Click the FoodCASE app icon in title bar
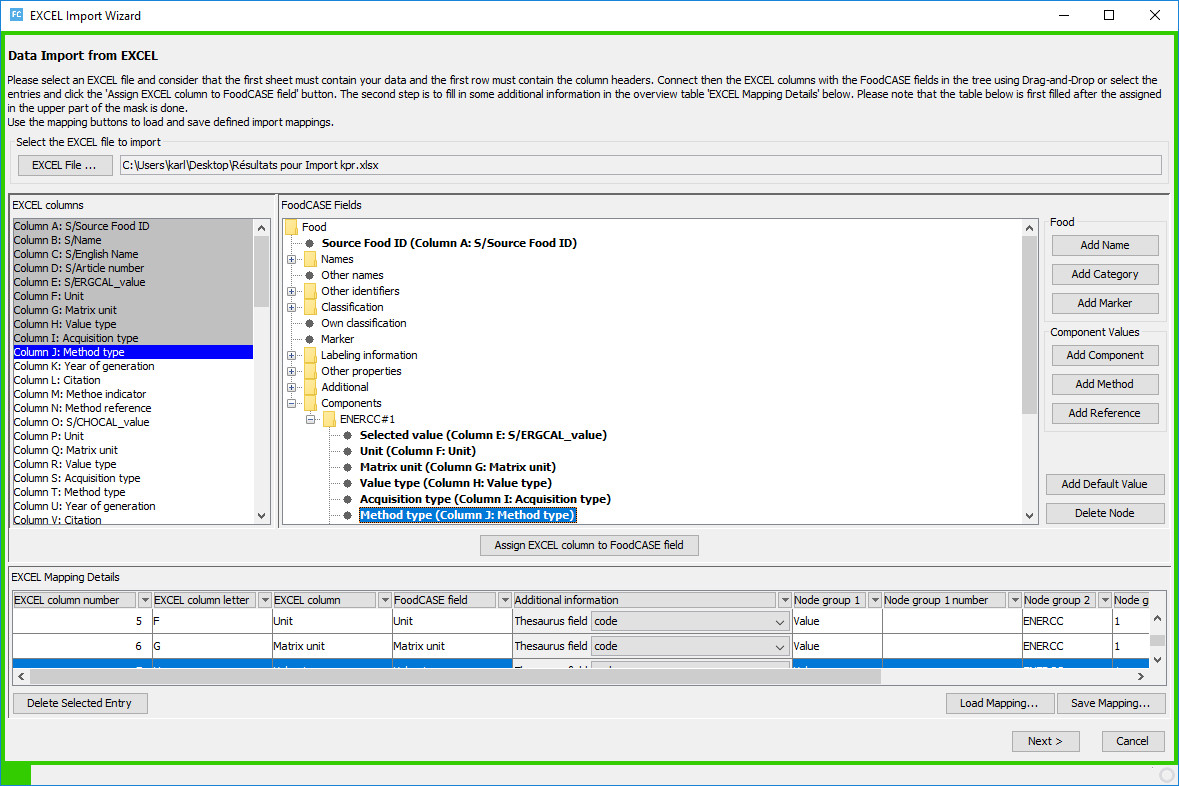Screen dimensions: 1179x786 pos(16,15)
